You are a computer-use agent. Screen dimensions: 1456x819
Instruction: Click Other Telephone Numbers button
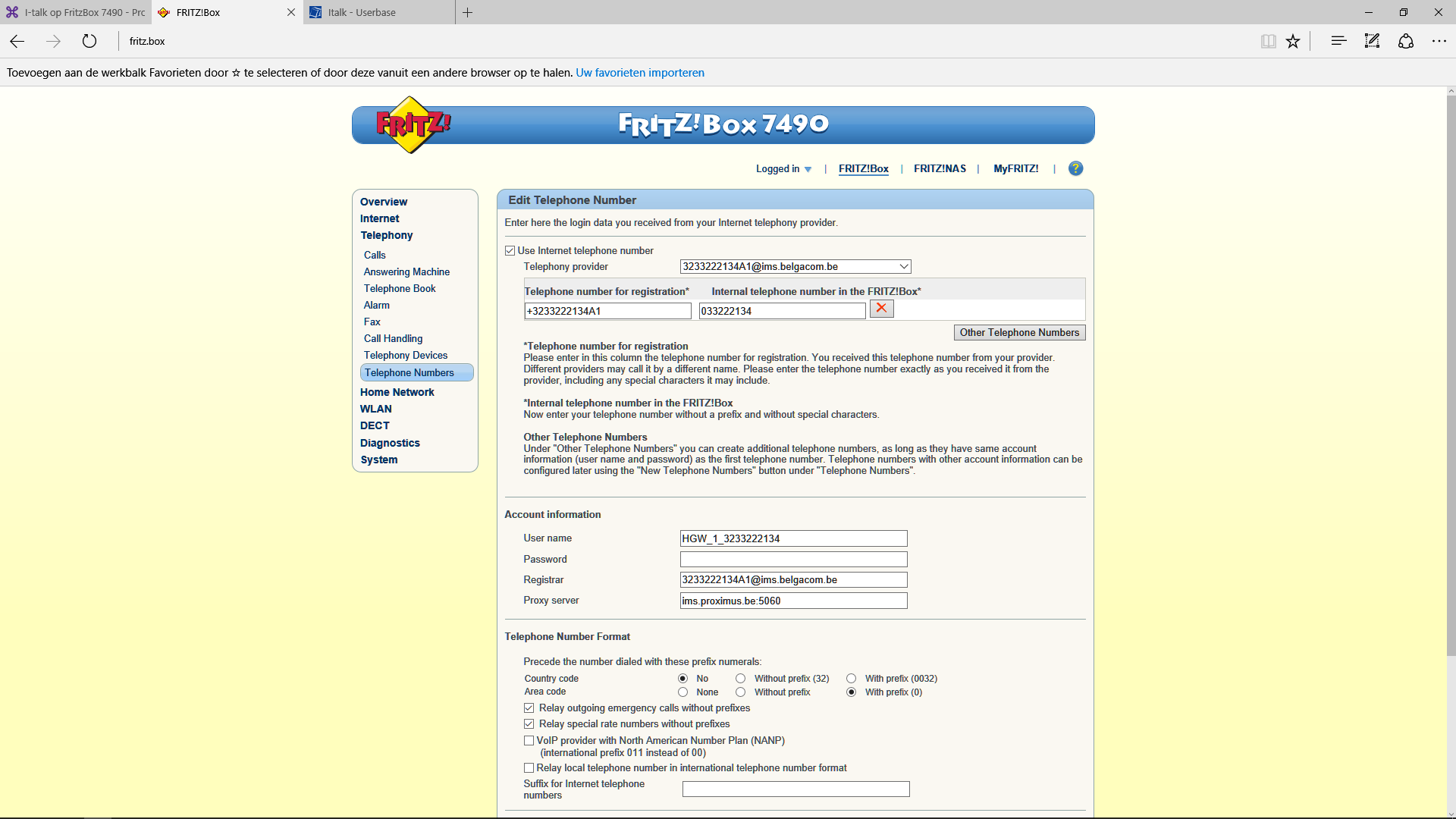[x=1018, y=333]
